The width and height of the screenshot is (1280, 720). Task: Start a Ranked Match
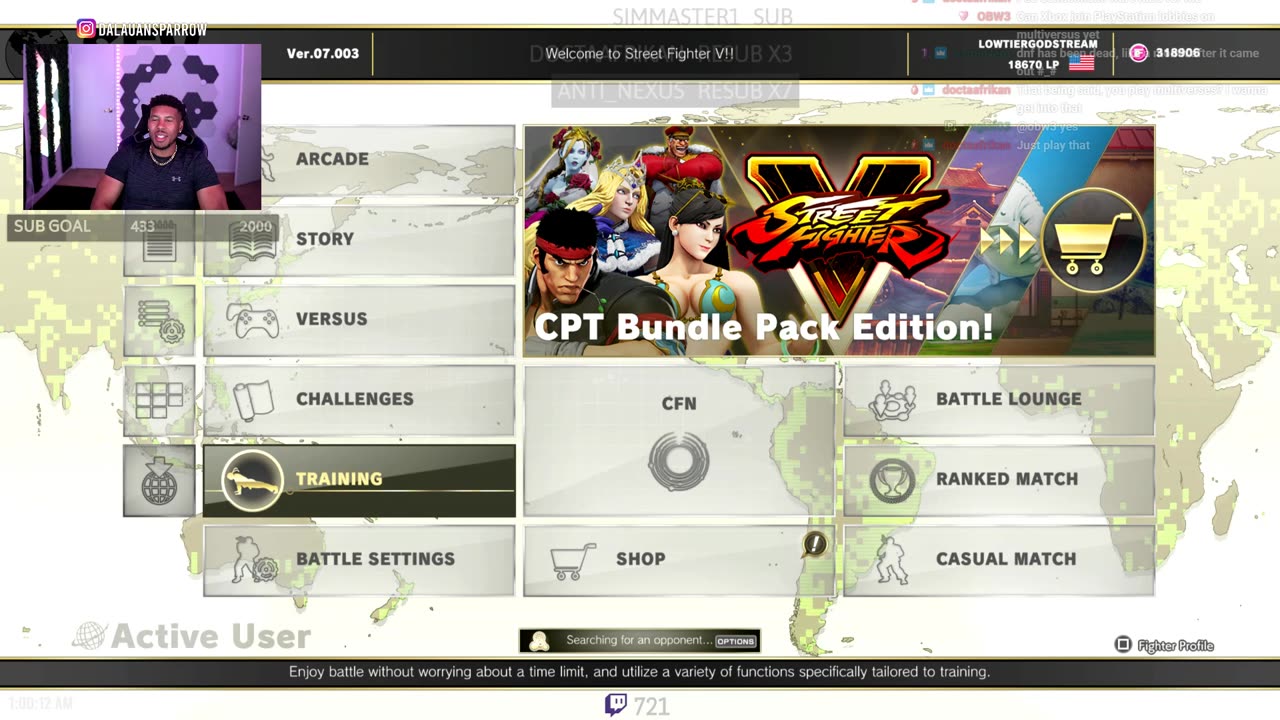[999, 480]
